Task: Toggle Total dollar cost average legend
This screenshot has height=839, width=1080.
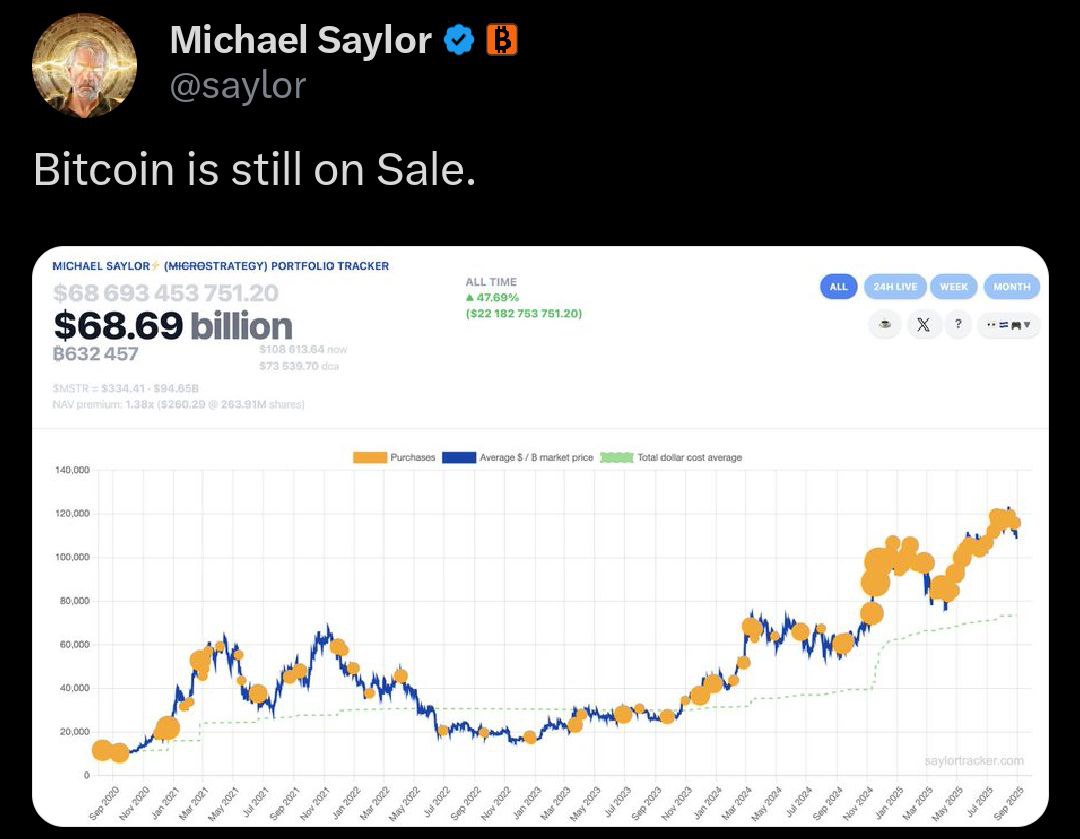Action: [x=672, y=457]
